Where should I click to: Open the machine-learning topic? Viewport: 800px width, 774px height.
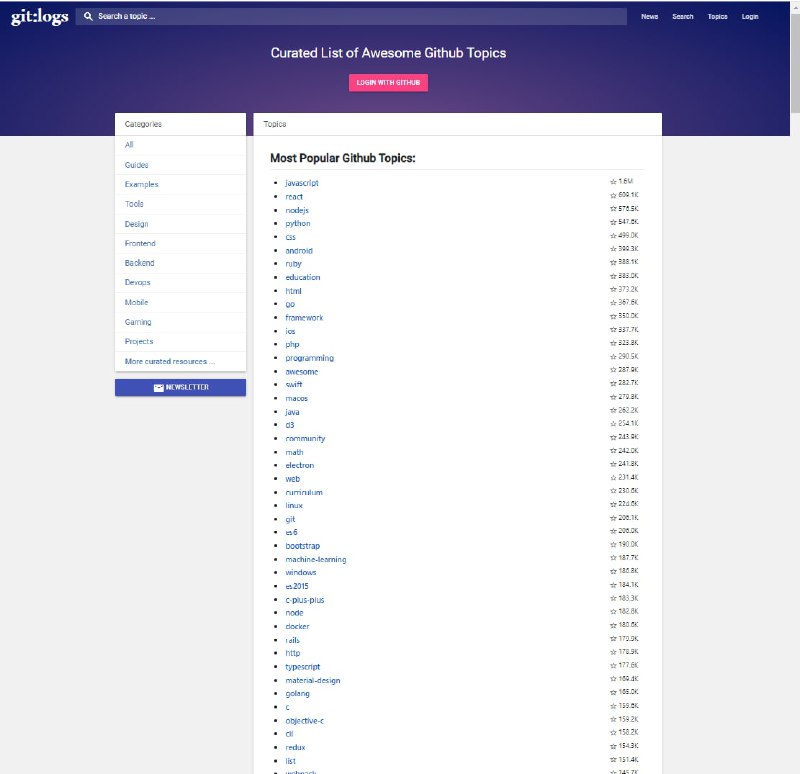click(x=316, y=560)
